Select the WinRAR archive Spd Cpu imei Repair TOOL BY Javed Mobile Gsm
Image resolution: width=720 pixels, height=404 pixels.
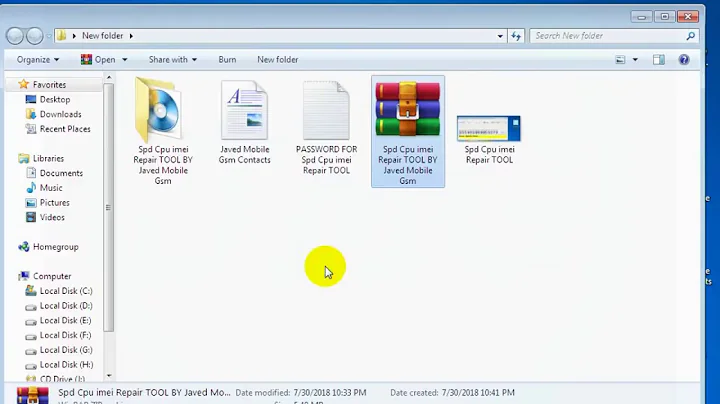coord(408,131)
